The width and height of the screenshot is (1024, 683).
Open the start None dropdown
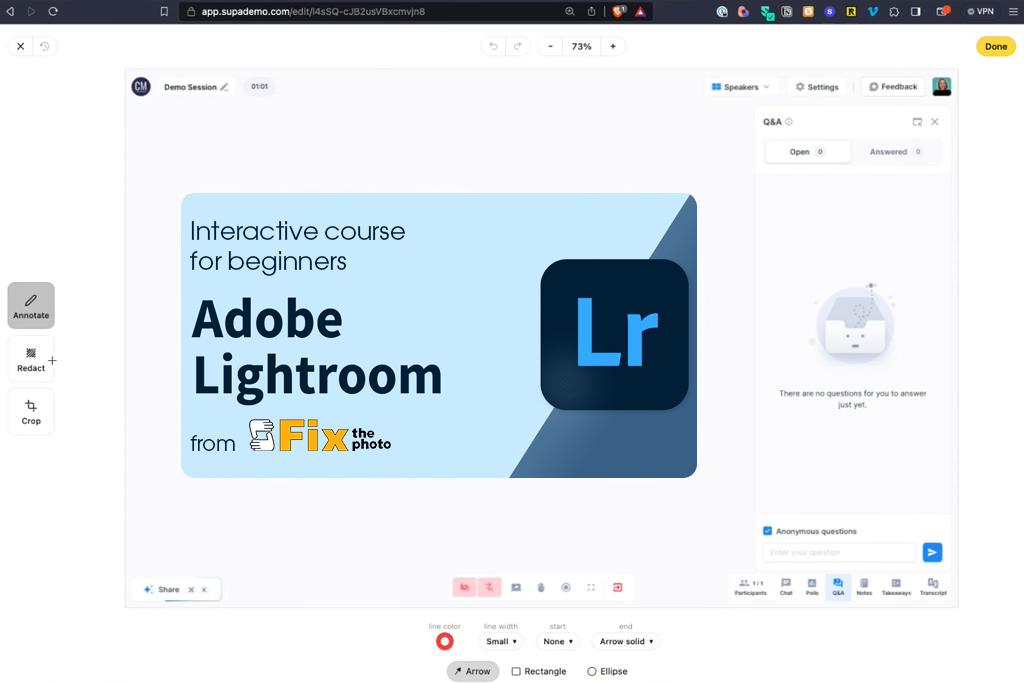pyautogui.click(x=558, y=641)
